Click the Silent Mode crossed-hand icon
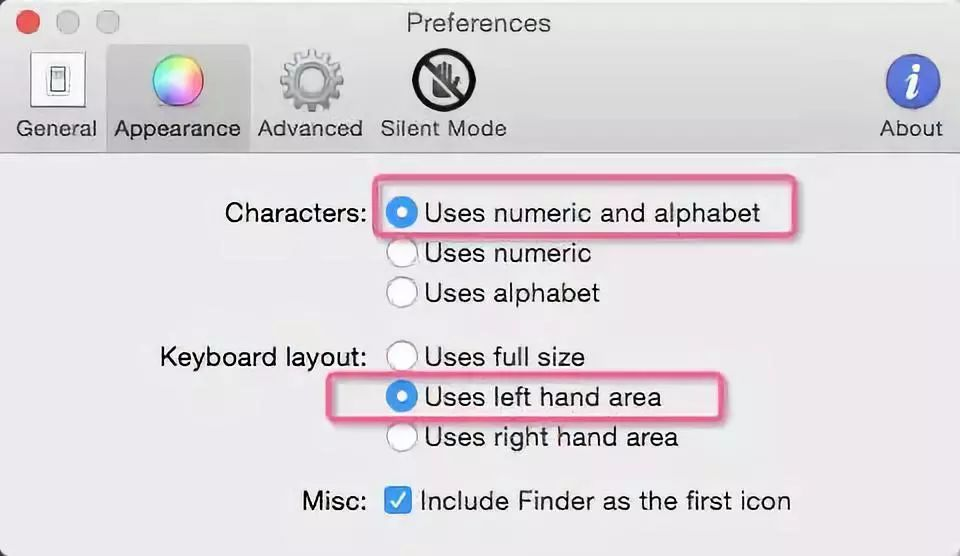Viewport: 960px width, 556px height. (443, 81)
